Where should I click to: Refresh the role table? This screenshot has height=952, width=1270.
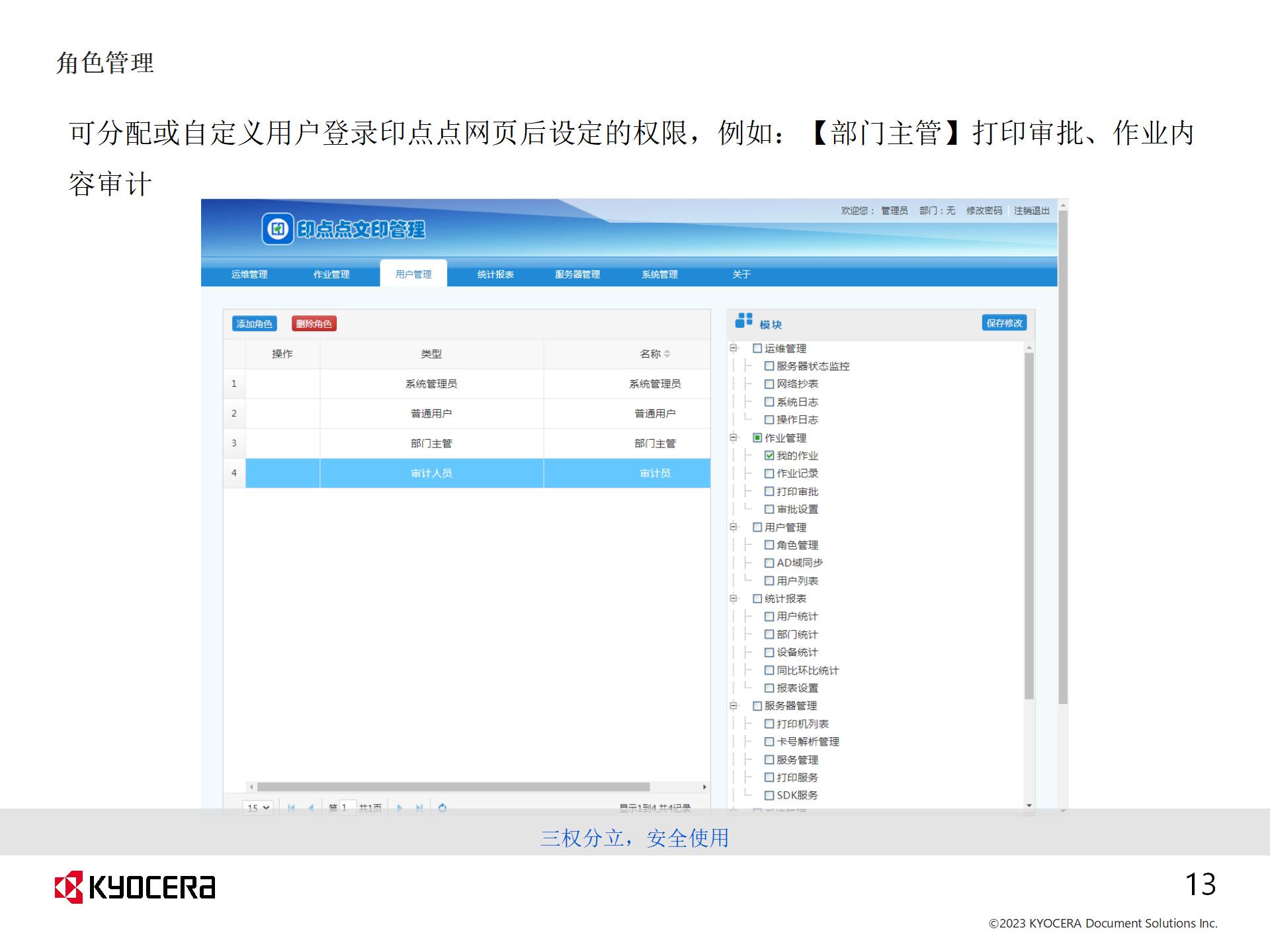443,807
